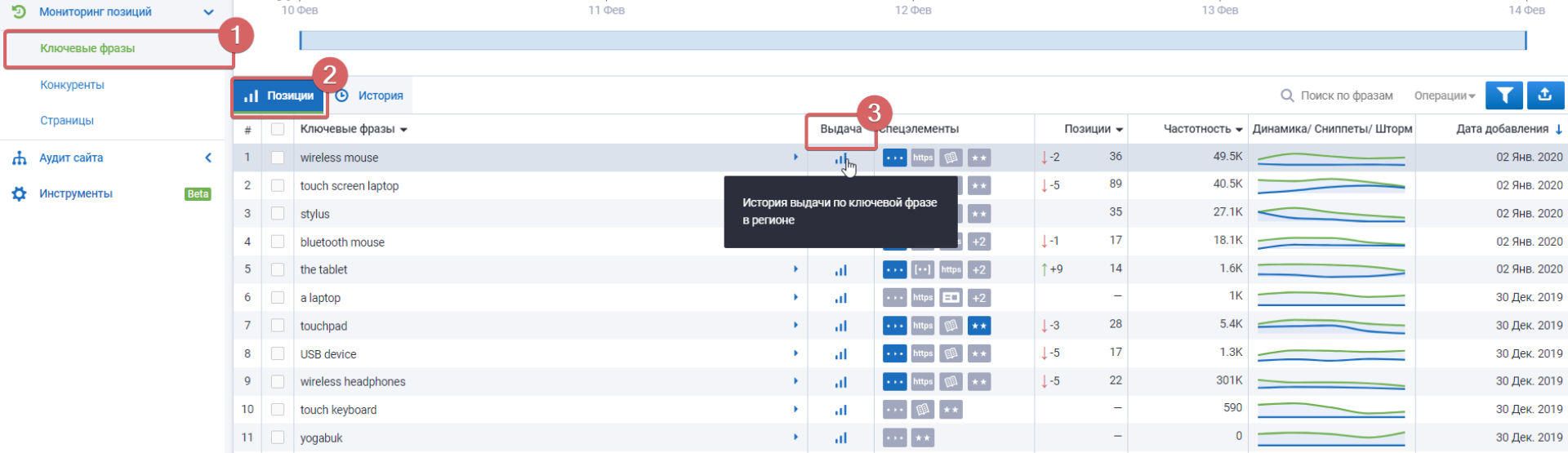Click SERP chart icon for wireless headphones
This screenshot has height=453, width=1568.
tap(840, 382)
